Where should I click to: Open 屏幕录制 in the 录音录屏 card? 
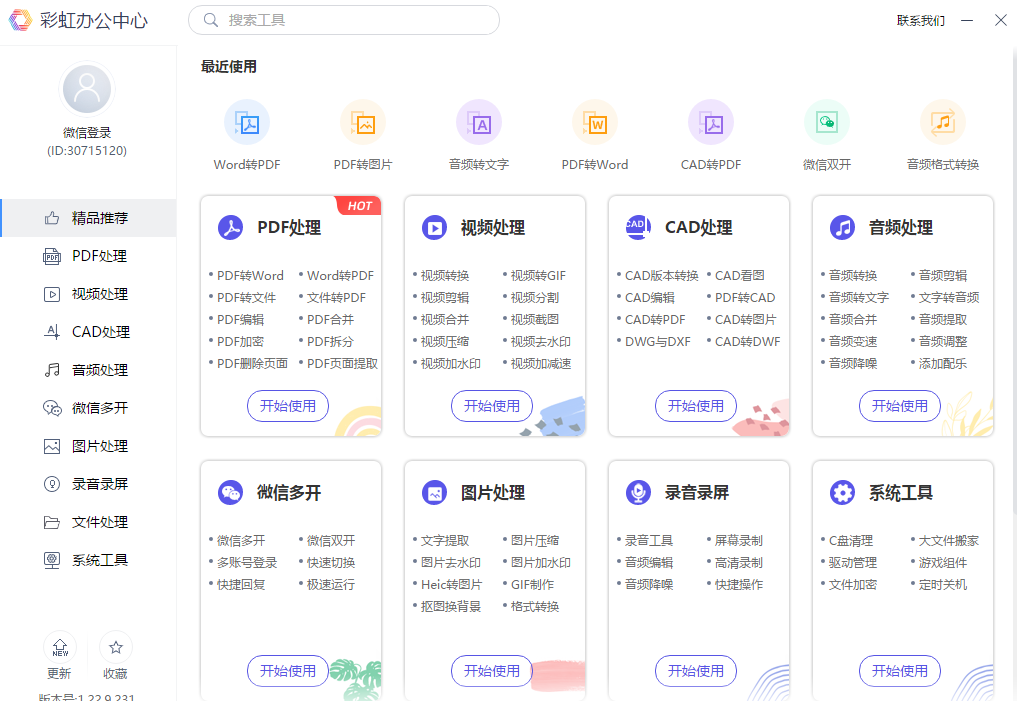(739, 541)
